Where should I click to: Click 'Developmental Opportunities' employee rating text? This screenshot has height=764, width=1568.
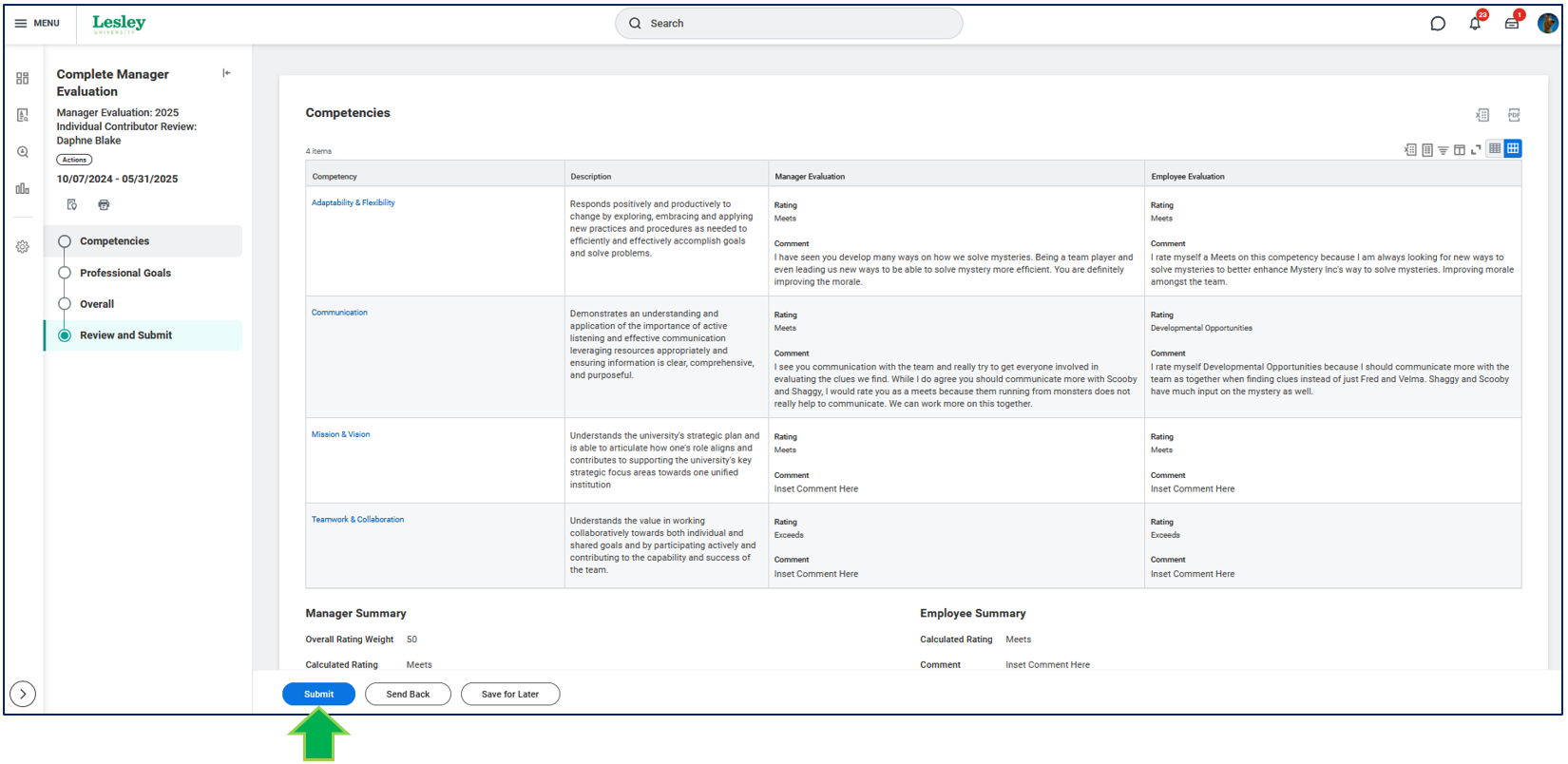point(1201,328)
